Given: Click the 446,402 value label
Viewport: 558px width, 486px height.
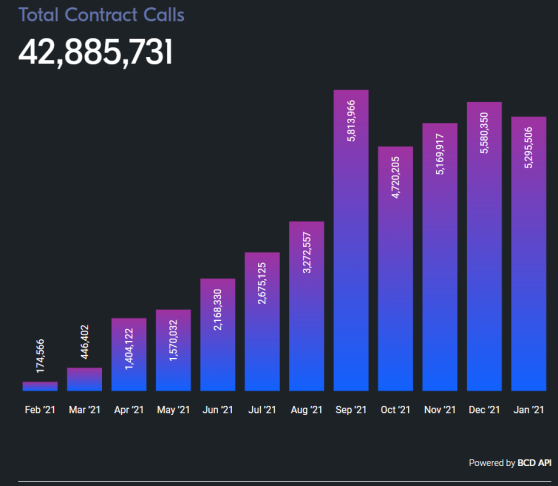Looking at the screenshot, I should (x=85, y=342).
